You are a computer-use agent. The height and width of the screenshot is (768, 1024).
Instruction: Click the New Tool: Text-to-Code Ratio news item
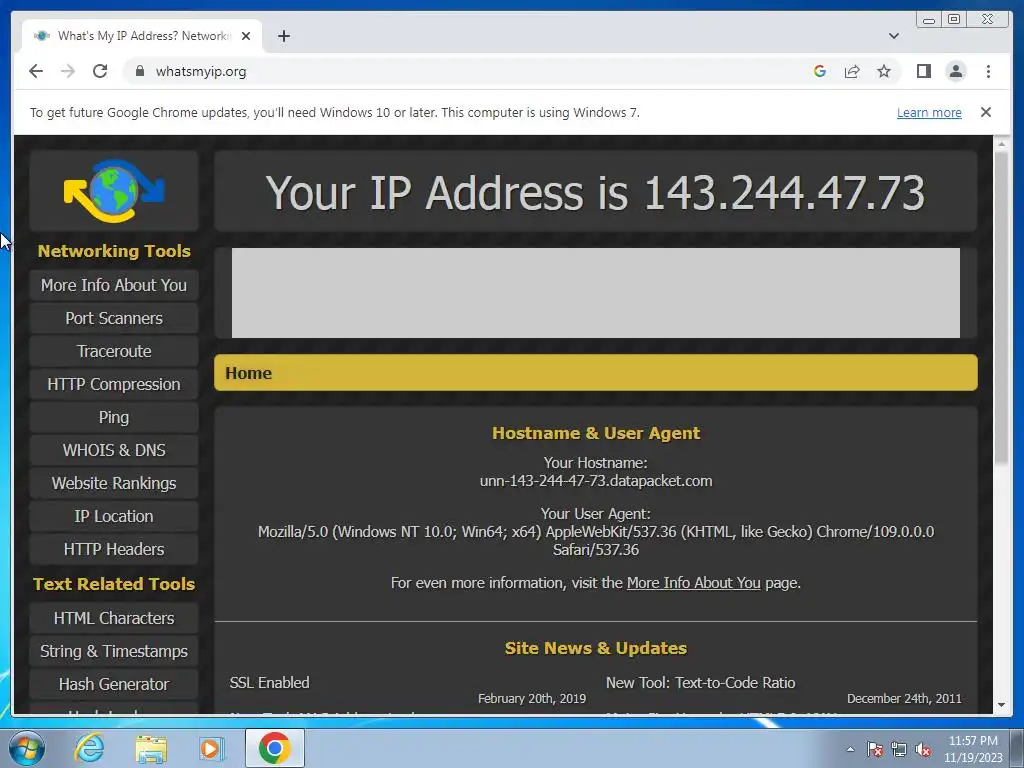(x=700, y=682)
